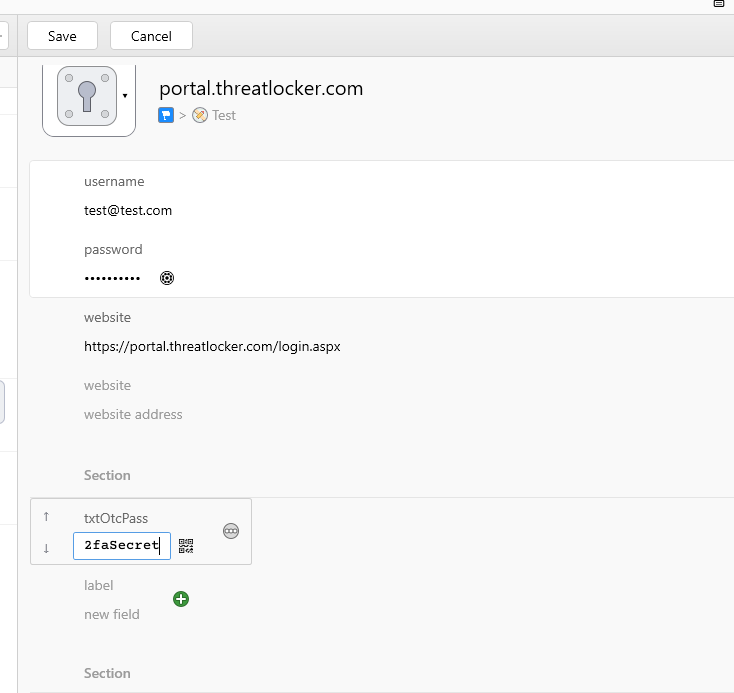The width and height of the screenshot is (734, 693).
Task: Click the Test vault icon
Action: click(x=200, y=115)
